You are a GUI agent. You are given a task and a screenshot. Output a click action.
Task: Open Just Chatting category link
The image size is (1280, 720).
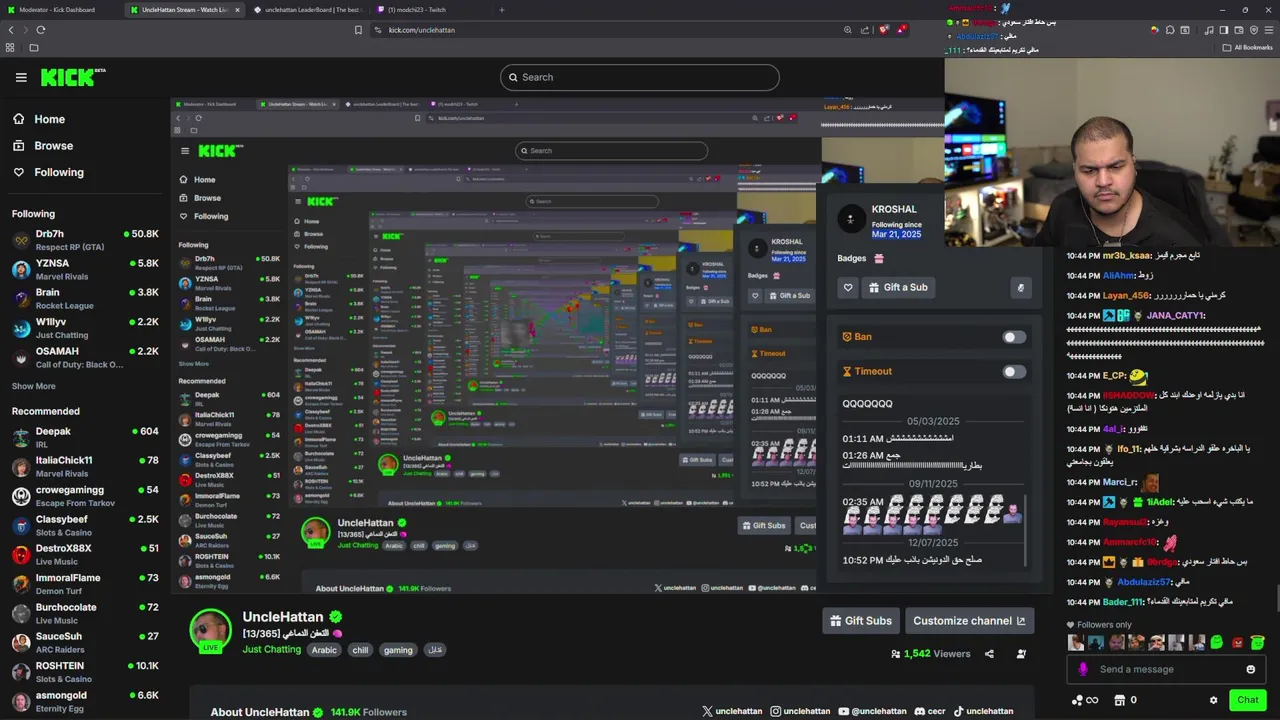pyautogui.click(x=271, y=650)
